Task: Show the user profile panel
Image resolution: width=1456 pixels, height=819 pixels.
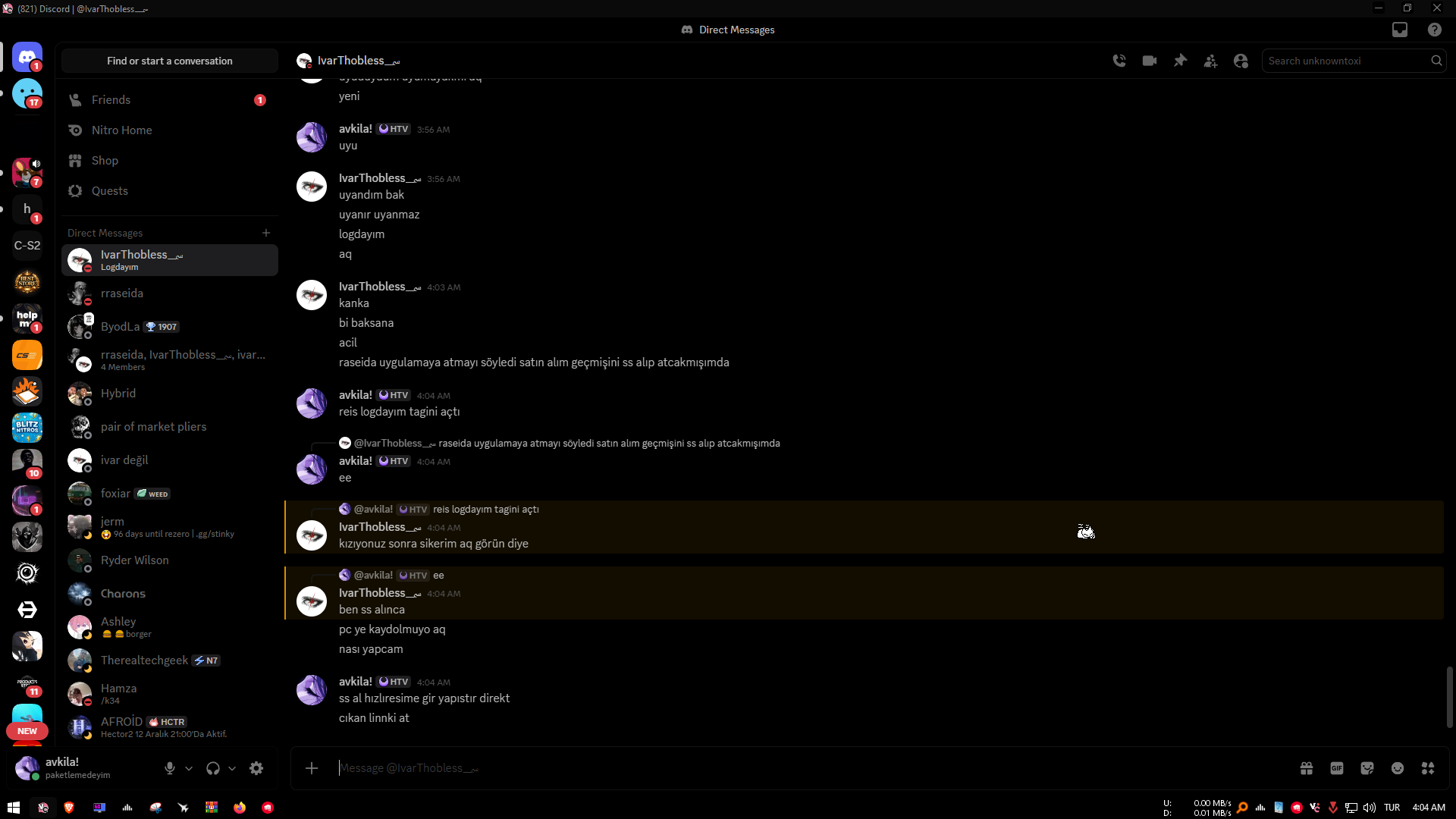Action: (1241, 61)
